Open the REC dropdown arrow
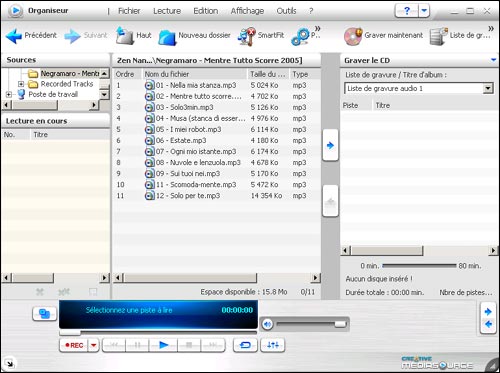Screen dimensions: 500x373 point(94,345)
